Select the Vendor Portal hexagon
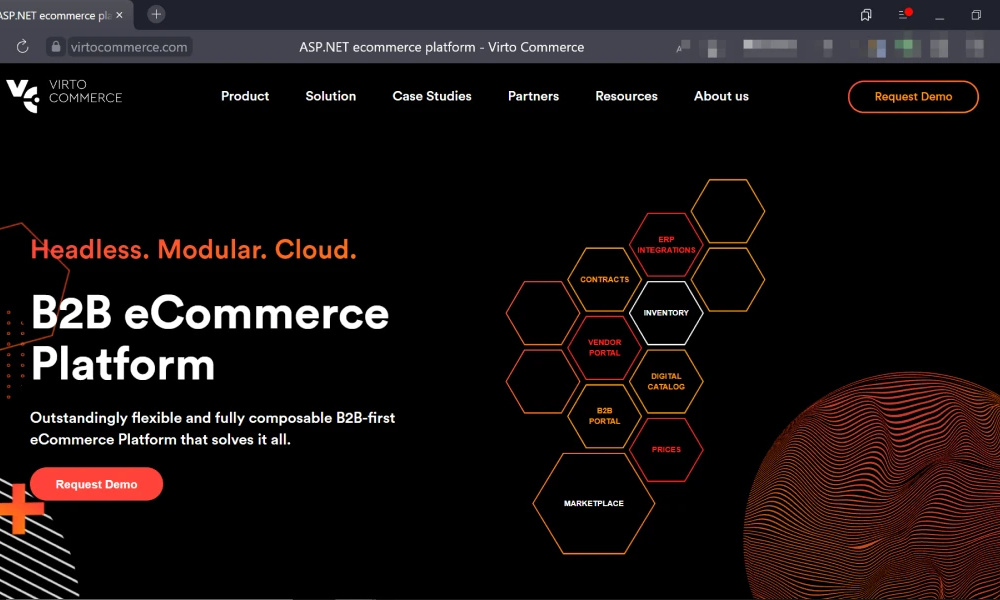The width and height of the screenshot is (1000, 600). click(605, 348)
